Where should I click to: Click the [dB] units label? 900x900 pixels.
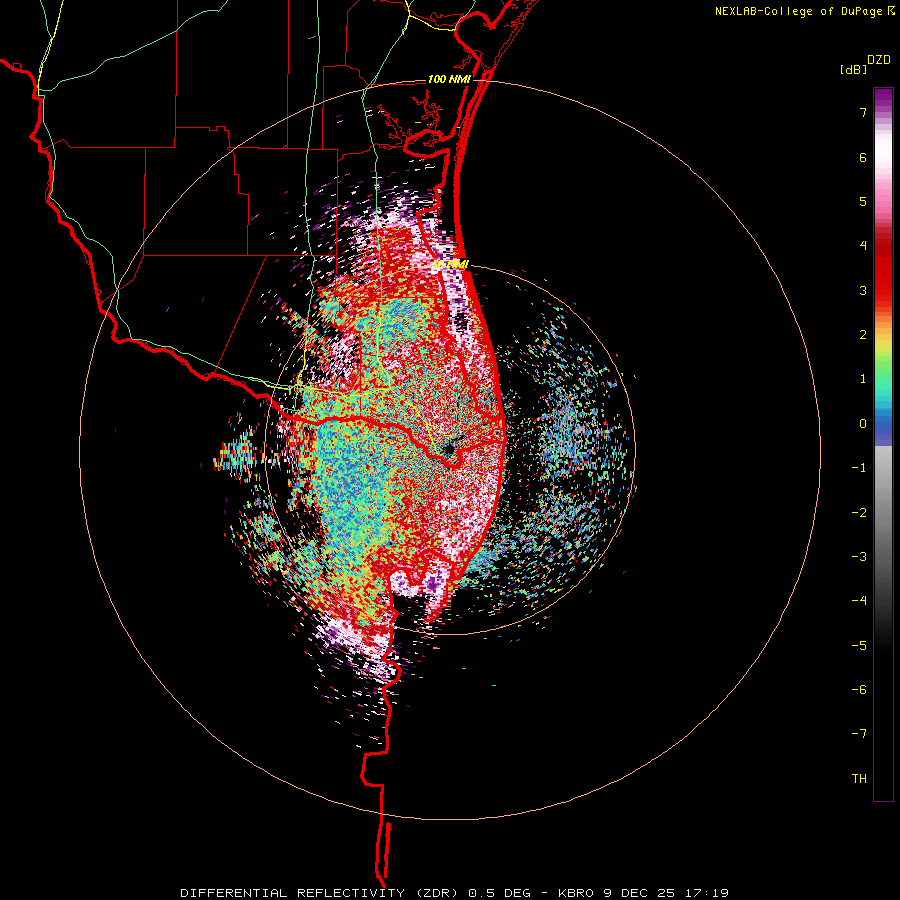[853, 70]
